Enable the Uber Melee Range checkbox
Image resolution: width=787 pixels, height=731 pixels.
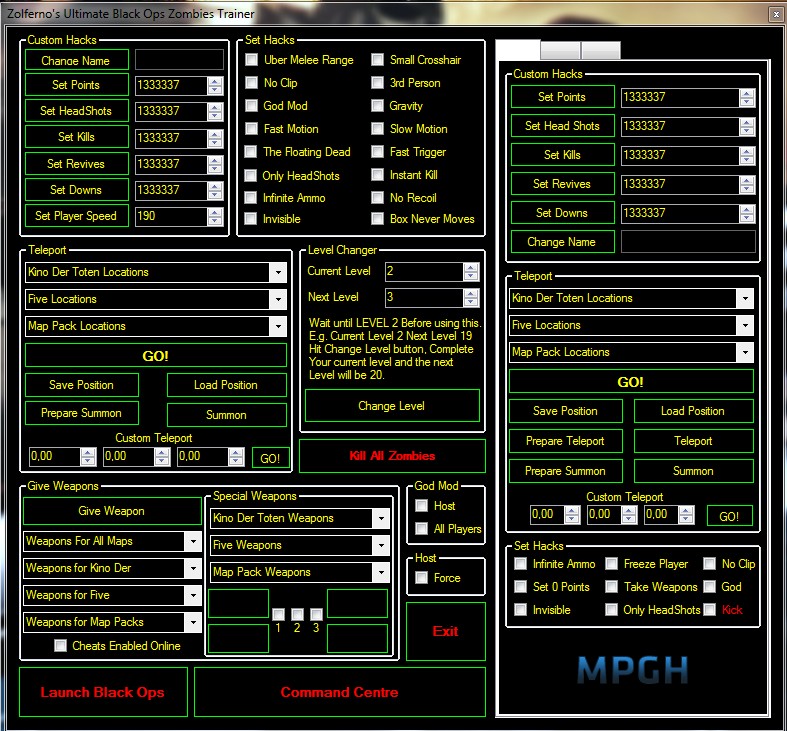point(252,60)
